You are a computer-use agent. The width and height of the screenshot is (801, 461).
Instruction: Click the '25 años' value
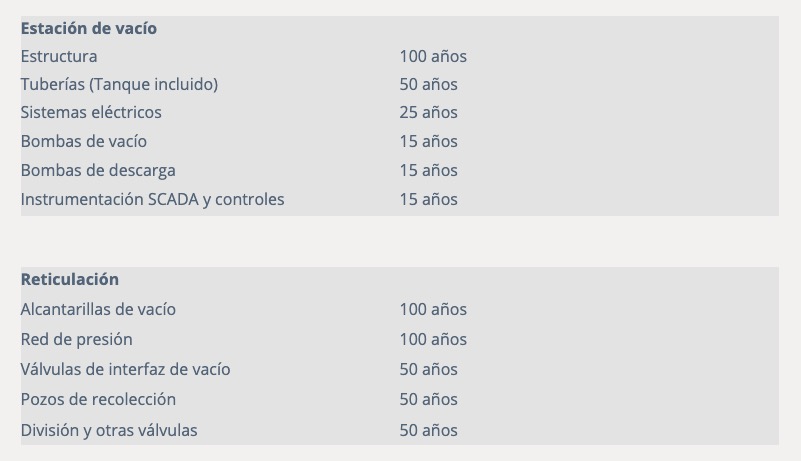pos(428,112)
